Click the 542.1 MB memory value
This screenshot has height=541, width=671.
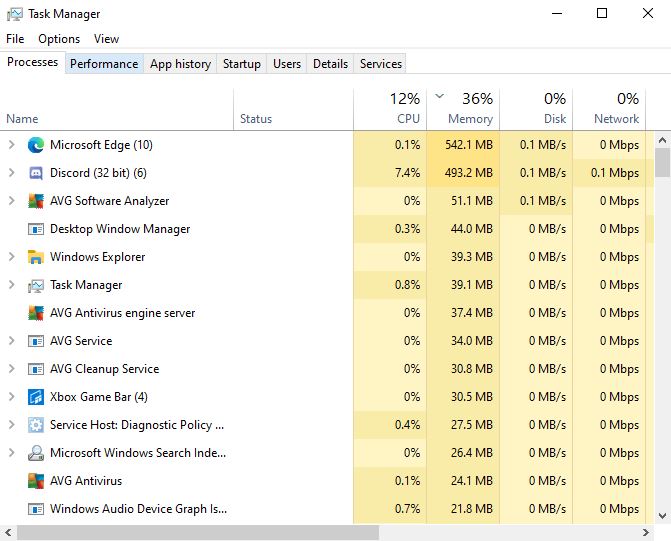[x=469, y=145]
